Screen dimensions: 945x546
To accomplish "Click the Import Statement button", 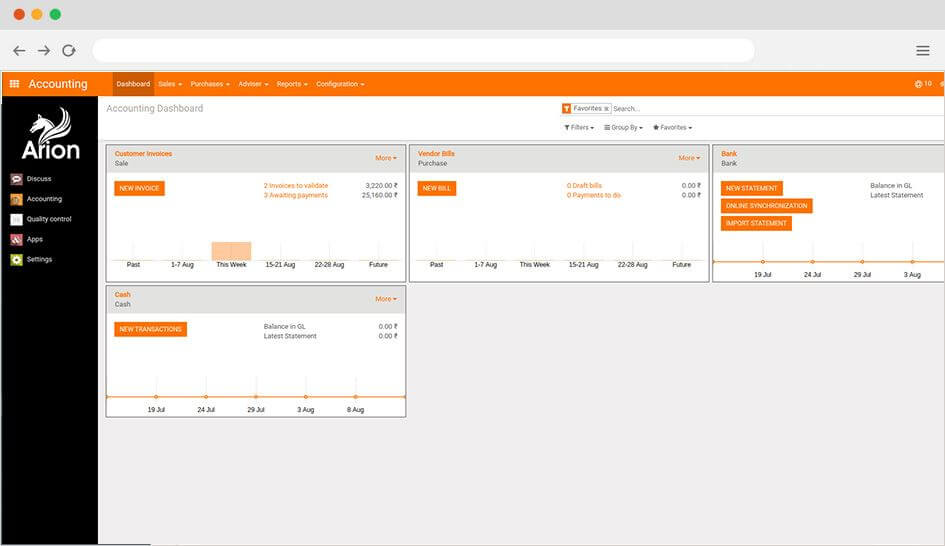I will coord(756,224).
